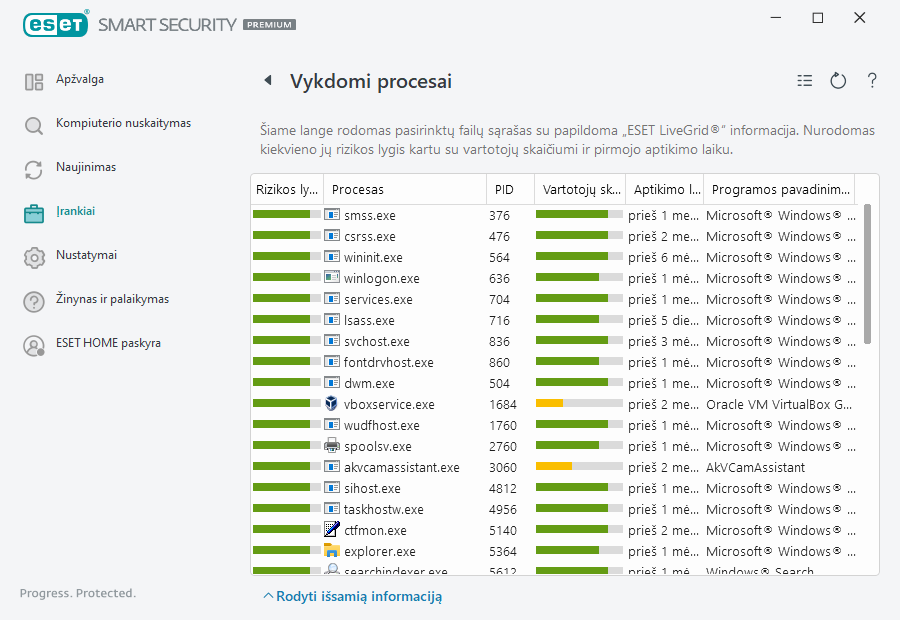Click the akvcamassistant.exe users count bar
900x620 pixels.
click(x=578, y=467)
